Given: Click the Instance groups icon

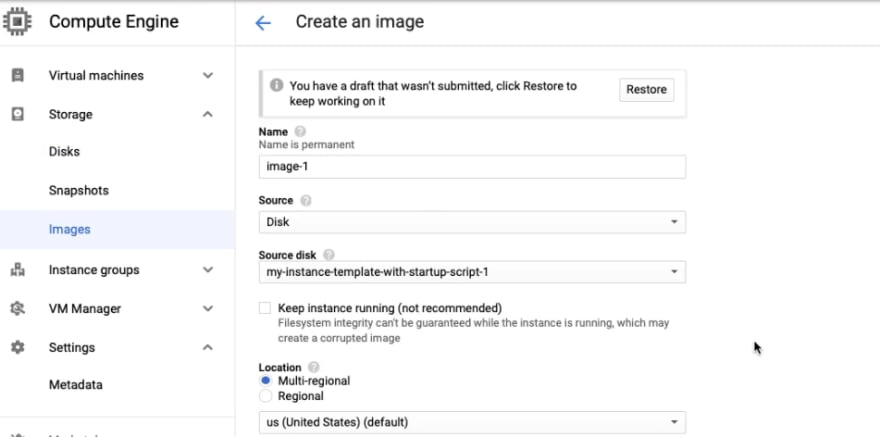Looking at the screenshot, I should pyautogui.click(x=18, y=270).
